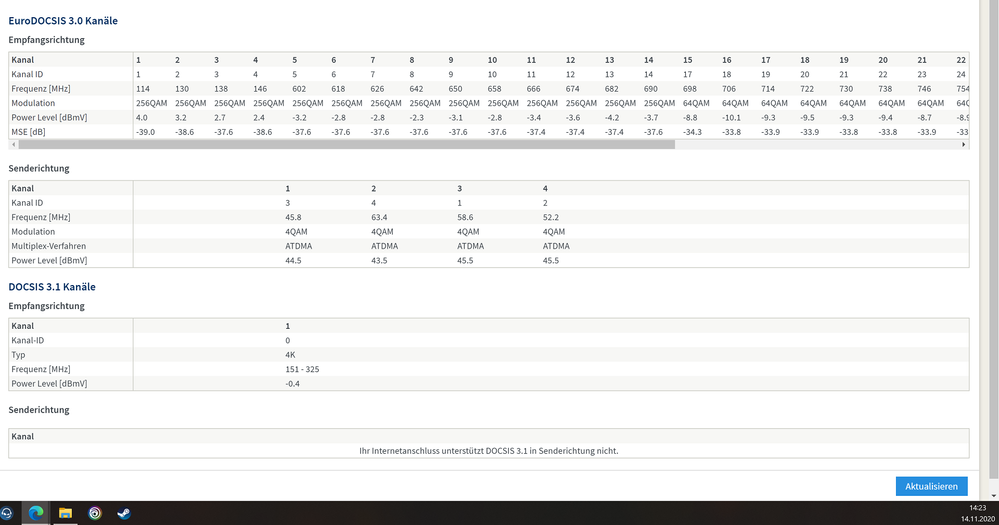Screen dimensions: 999x525
Task: Select the upstream frequency 52.2
Action: (551, 217)
